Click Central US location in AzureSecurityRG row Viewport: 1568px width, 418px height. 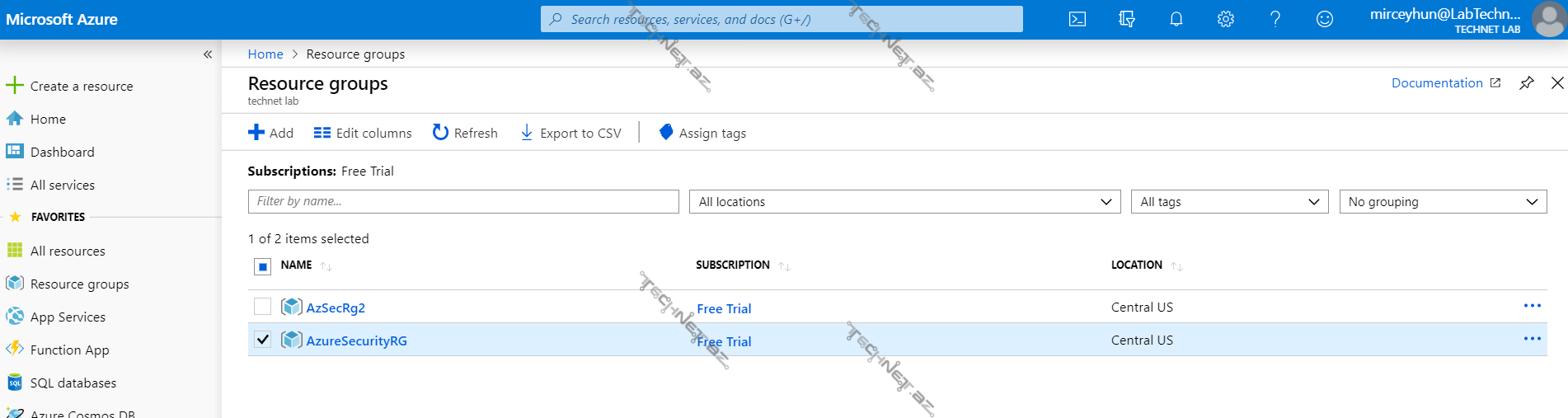pos(1142,340)
